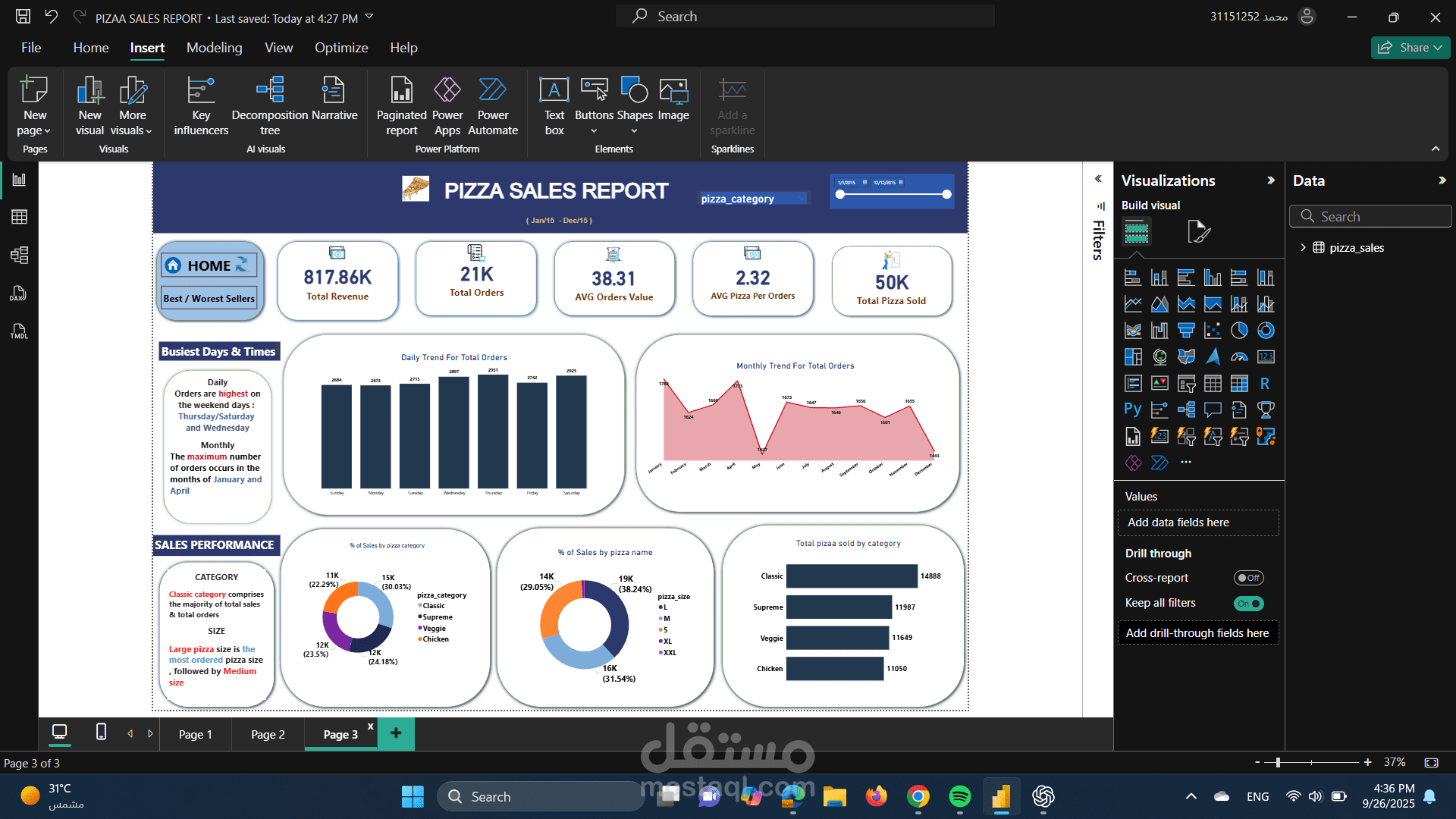Collapse the Data pane
The width and height of the screenshot is (1456, 819).
pos(1442,180)
